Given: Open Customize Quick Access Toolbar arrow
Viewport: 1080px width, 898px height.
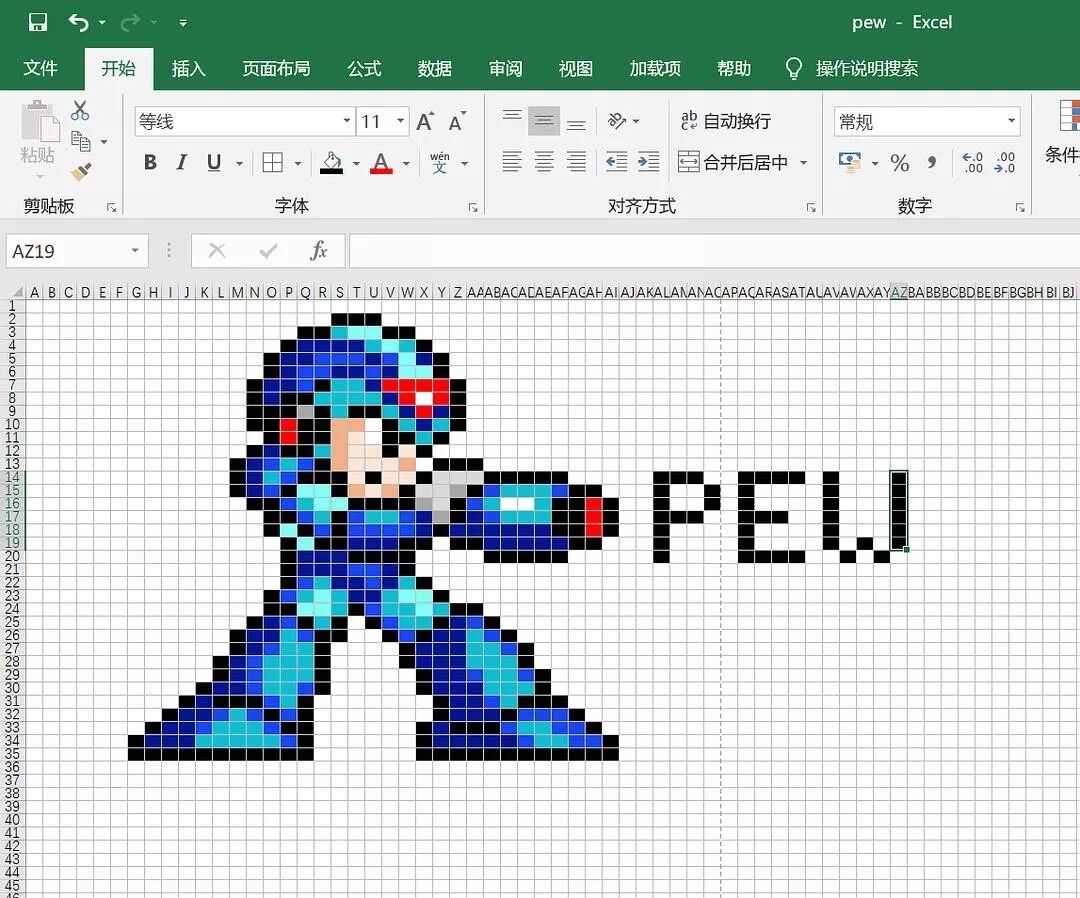Looking at the screenshot, I should coord(183,23).
